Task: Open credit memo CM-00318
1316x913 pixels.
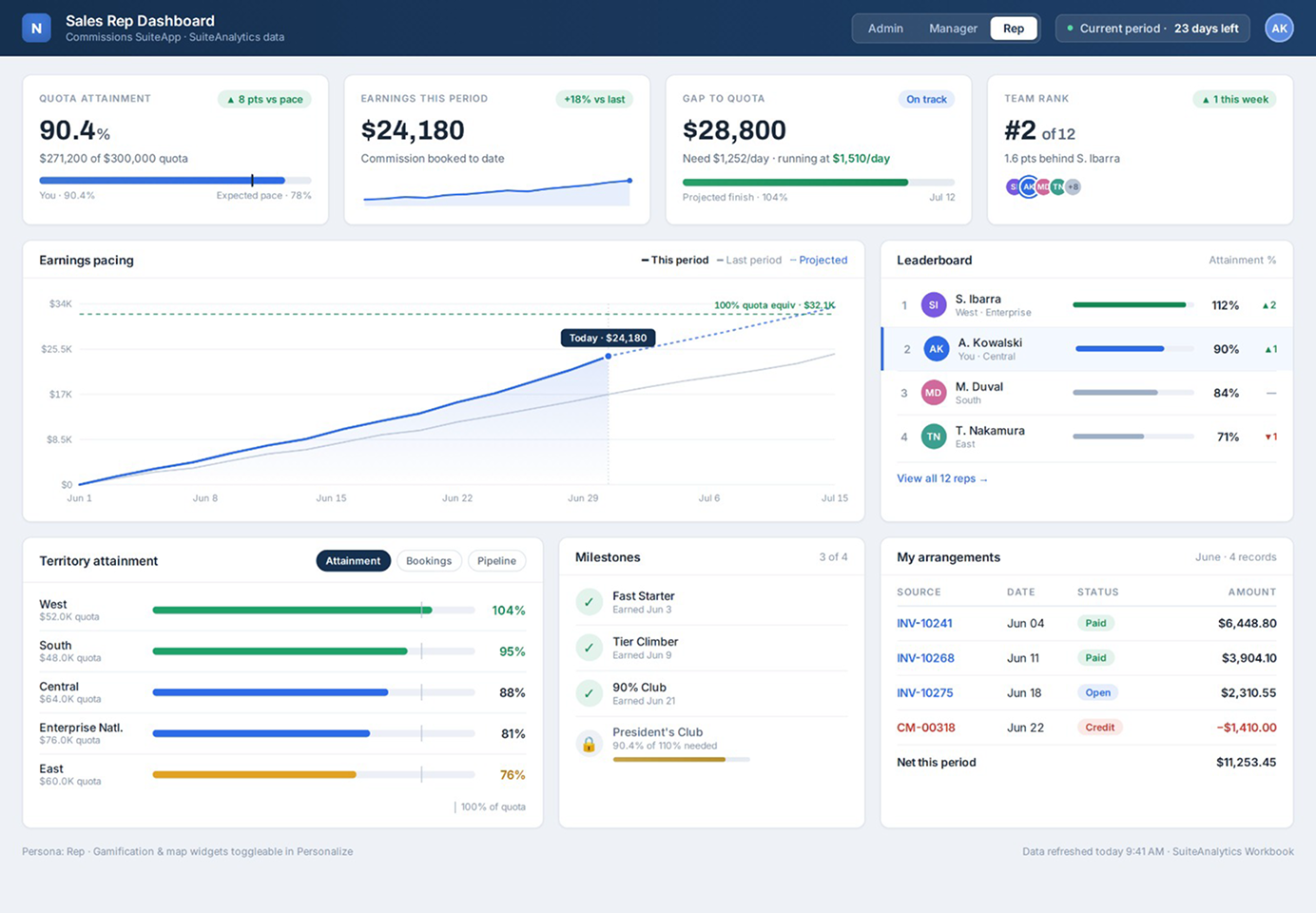Action: [x=925, y=728]
